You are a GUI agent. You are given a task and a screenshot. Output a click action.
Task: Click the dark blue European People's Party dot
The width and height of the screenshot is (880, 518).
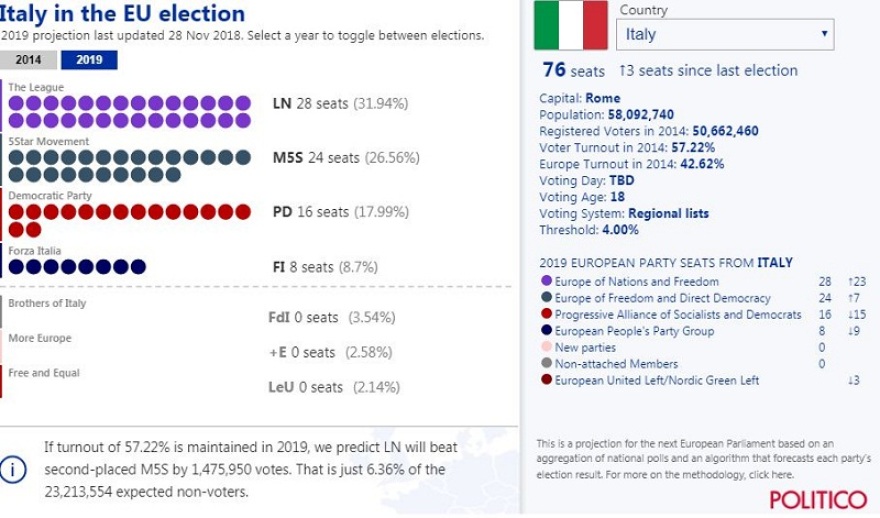pos(545,331)
